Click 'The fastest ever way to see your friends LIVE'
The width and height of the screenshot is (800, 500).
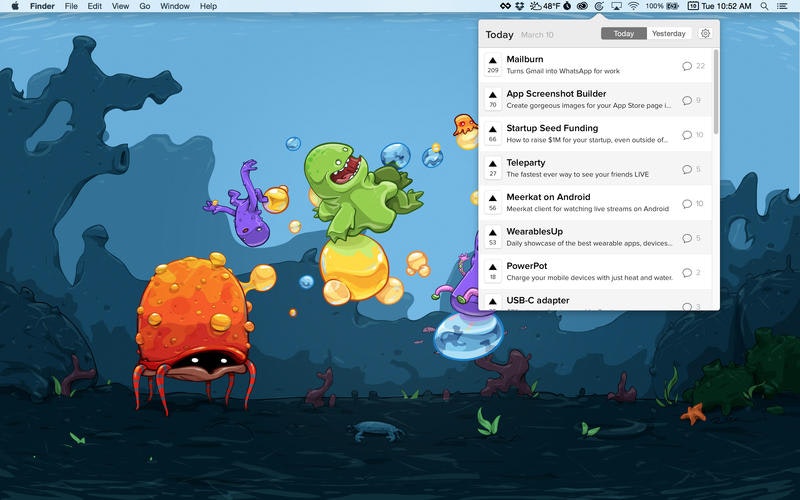tap(578, 174)
